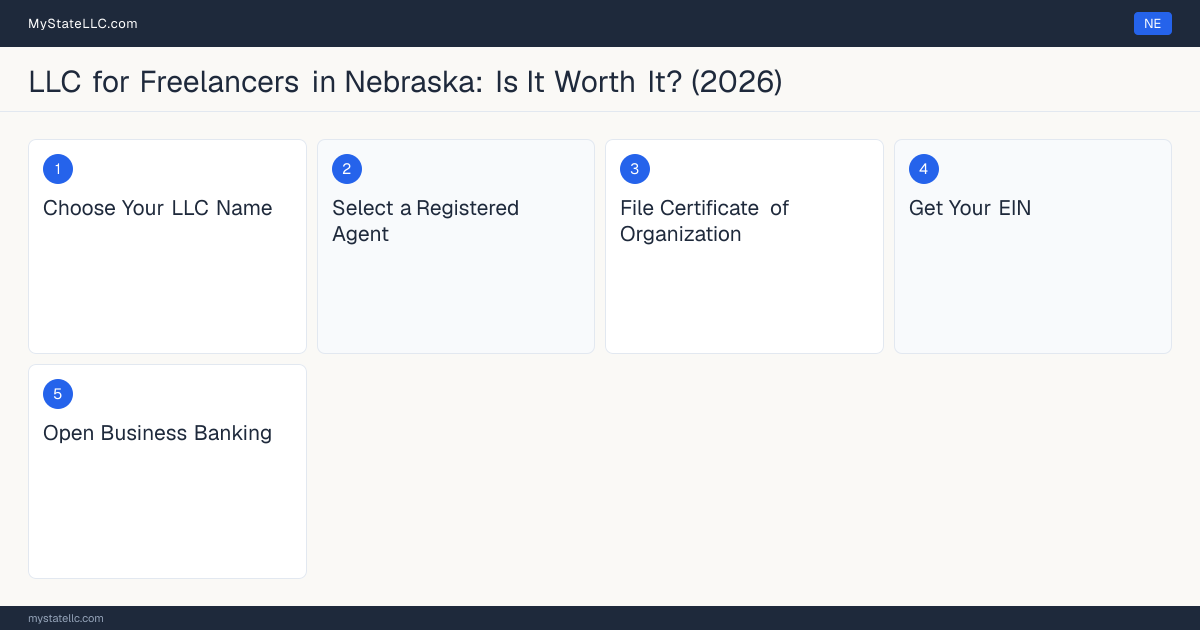Click the page title about Nebraska freelancers
The image size is (1200, 630).
click(405, 81)
